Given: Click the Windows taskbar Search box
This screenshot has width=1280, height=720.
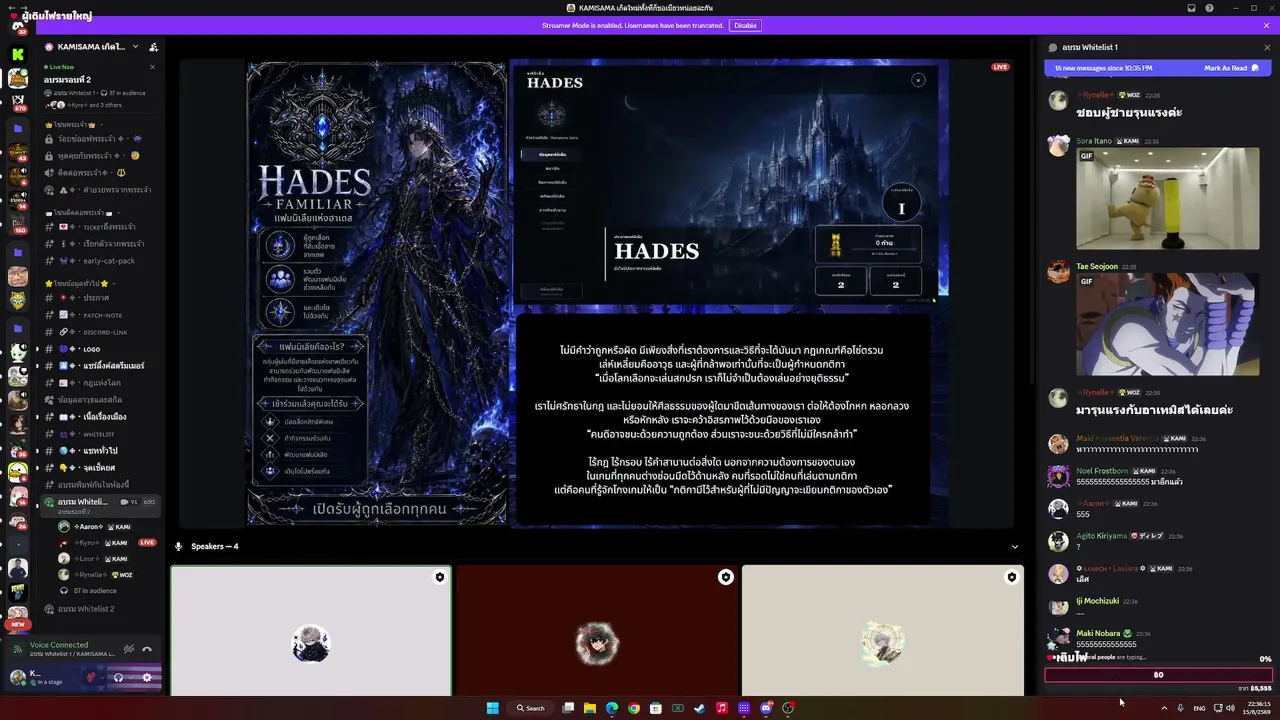Looking at the screenshot, I should pyautogui.click(x=531, y=708).
